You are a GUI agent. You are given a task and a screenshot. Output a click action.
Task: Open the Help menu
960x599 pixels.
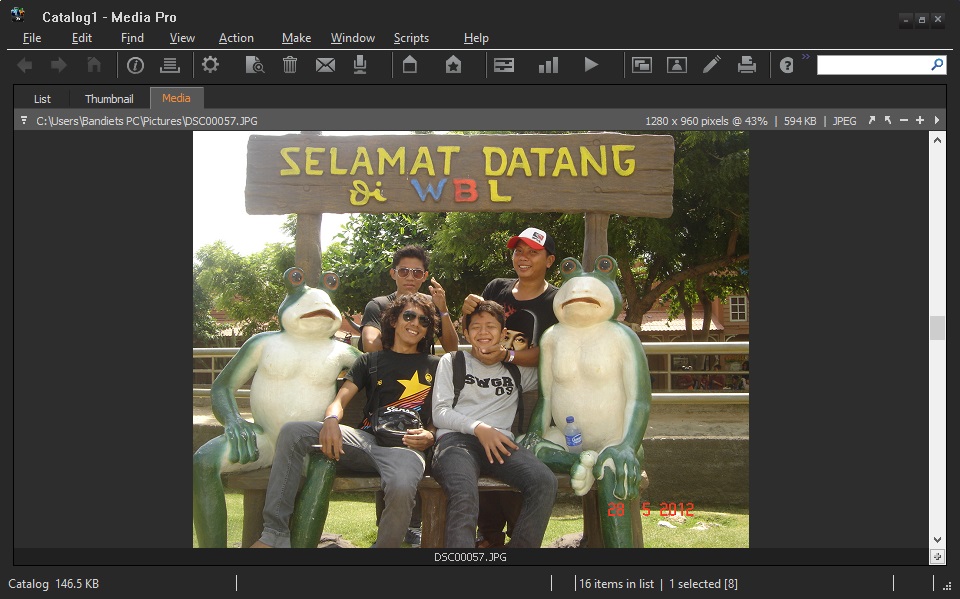[476, 38]
